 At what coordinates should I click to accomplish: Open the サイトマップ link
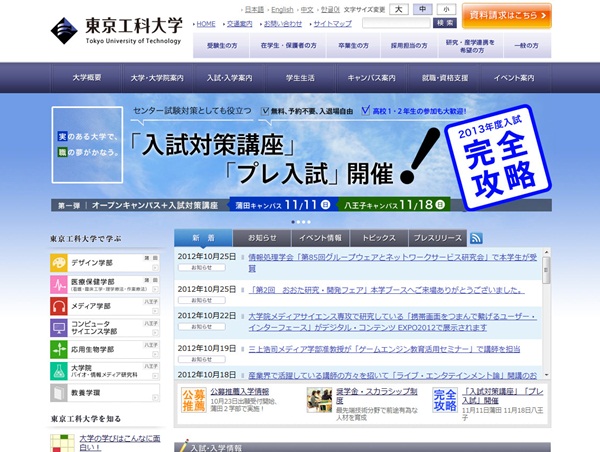(333, 24)
